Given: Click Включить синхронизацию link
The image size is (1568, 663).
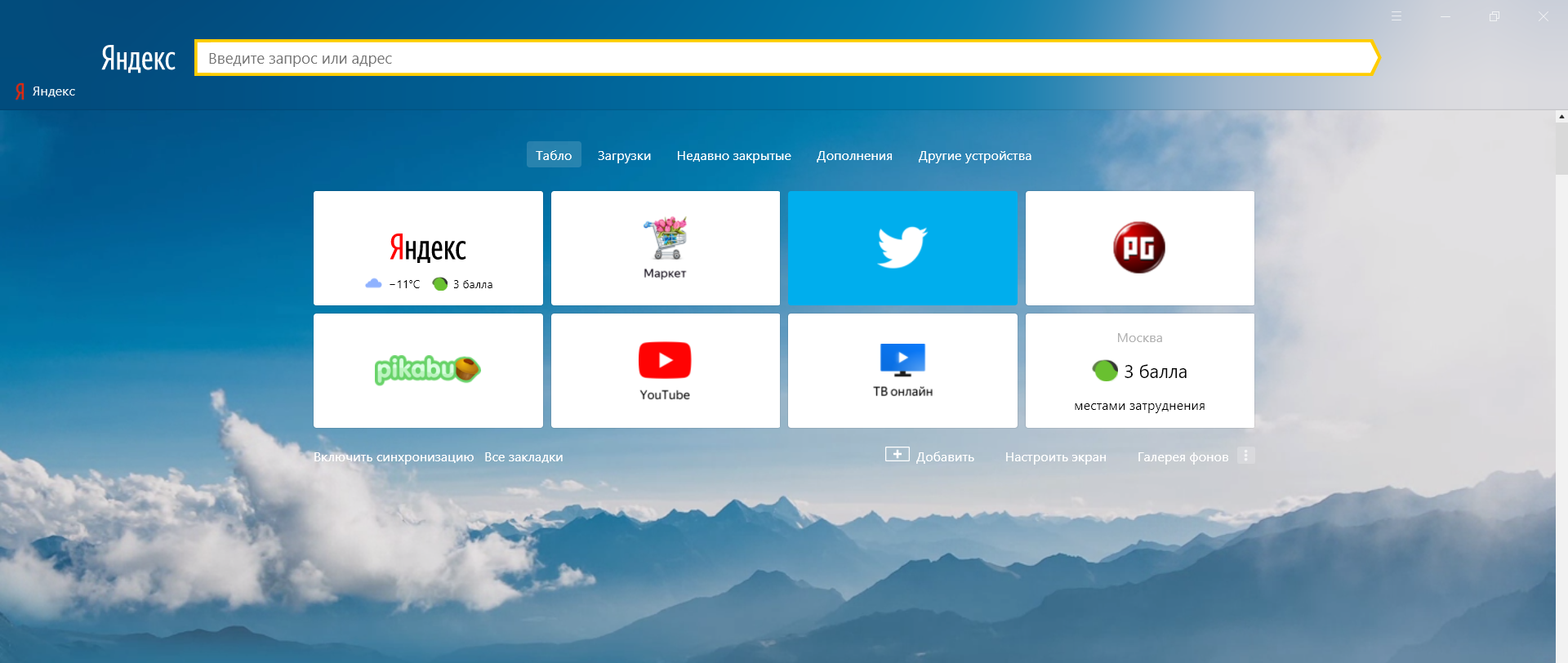Looking at the screenshot, I should click(x=394, y=457).
